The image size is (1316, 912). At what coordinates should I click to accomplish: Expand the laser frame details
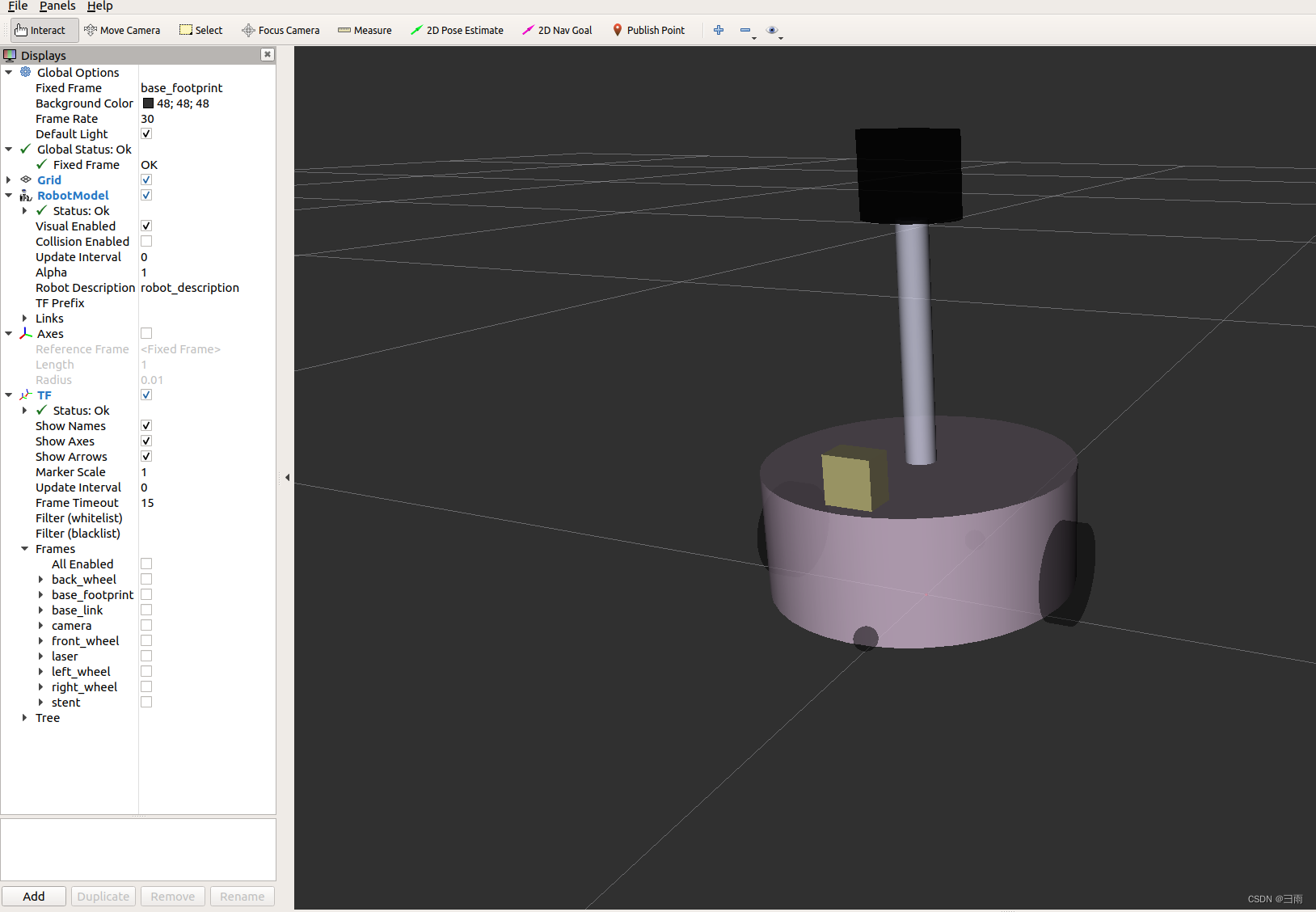coord(40,656)
